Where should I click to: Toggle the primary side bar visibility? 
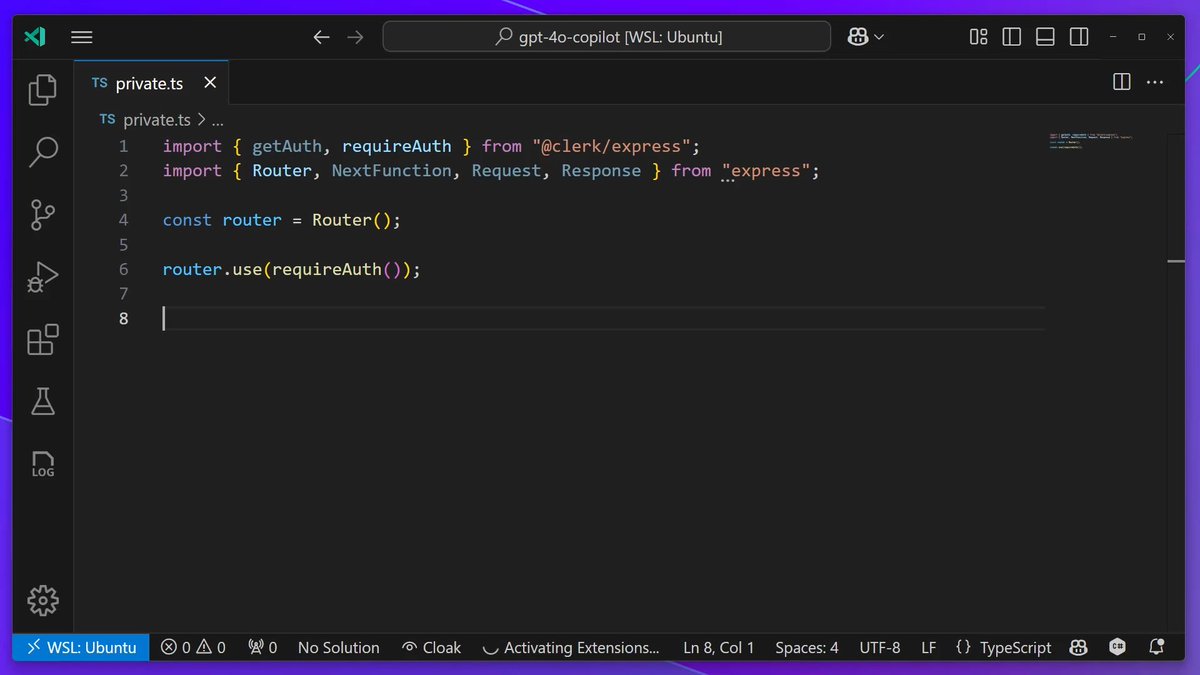click(x=1012, y=37)
